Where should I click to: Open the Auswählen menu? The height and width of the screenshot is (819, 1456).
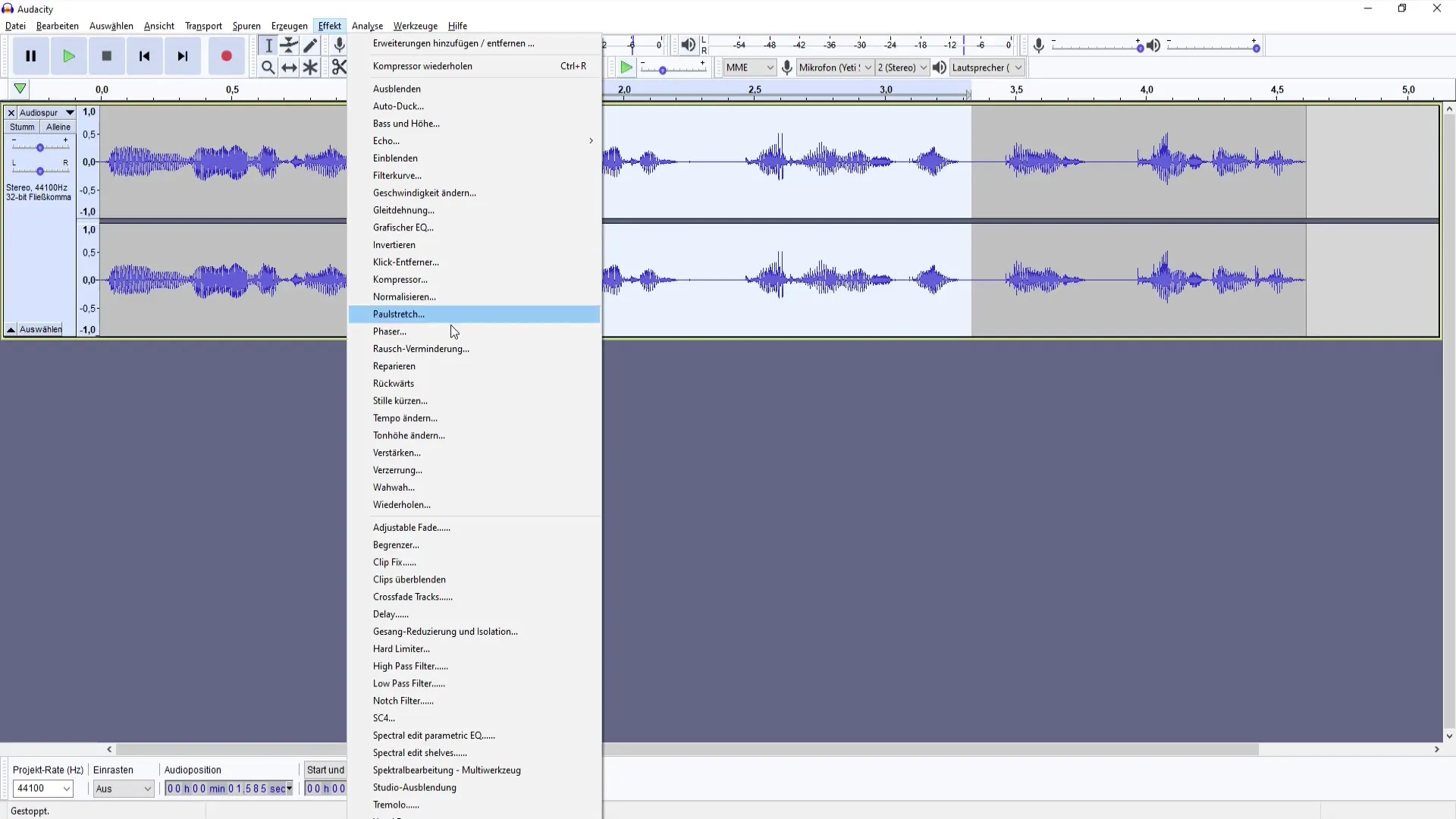pyautogui.click(x=111, y=26)
